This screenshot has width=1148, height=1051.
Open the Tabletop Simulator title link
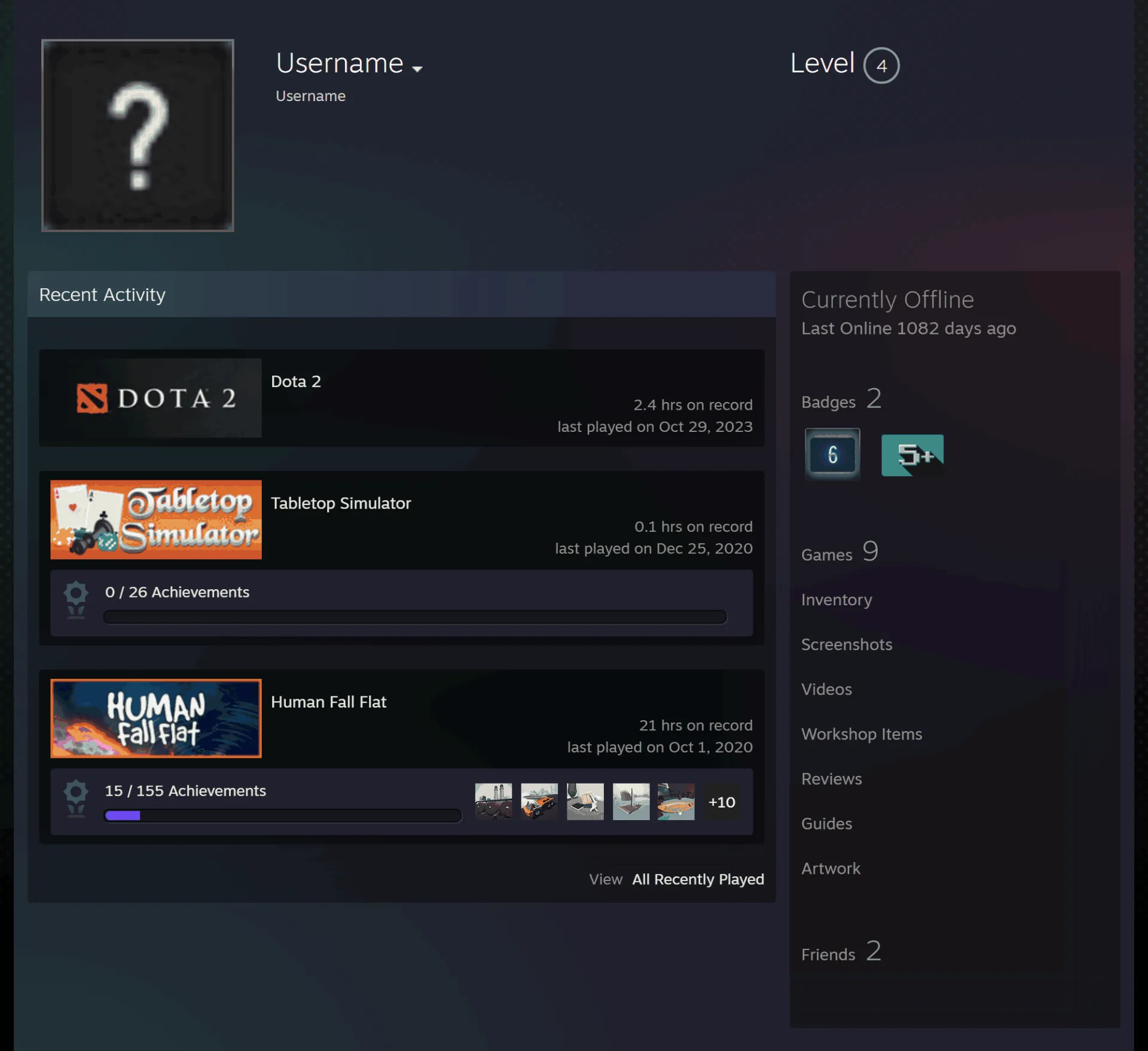[341, 503]
